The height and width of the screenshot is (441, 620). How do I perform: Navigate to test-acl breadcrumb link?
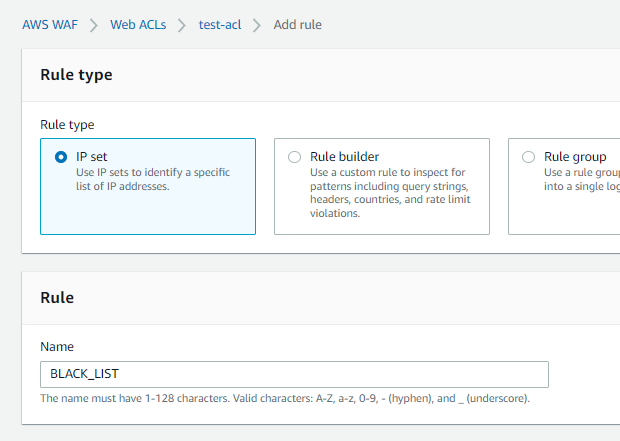click(x=222, y=24)
